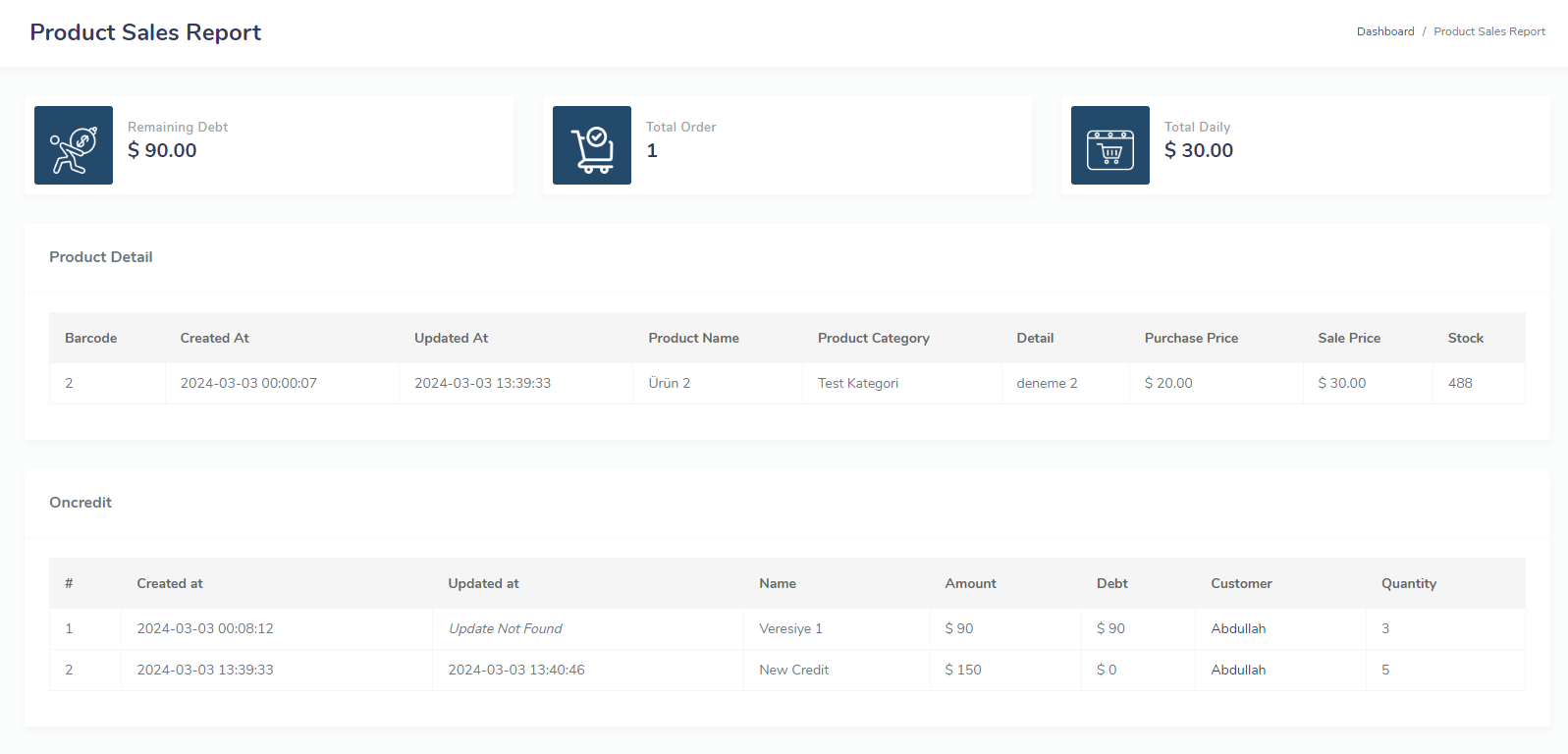Click the Sale Price column header
The image size is (1568, 754).
coord(1348,338)
